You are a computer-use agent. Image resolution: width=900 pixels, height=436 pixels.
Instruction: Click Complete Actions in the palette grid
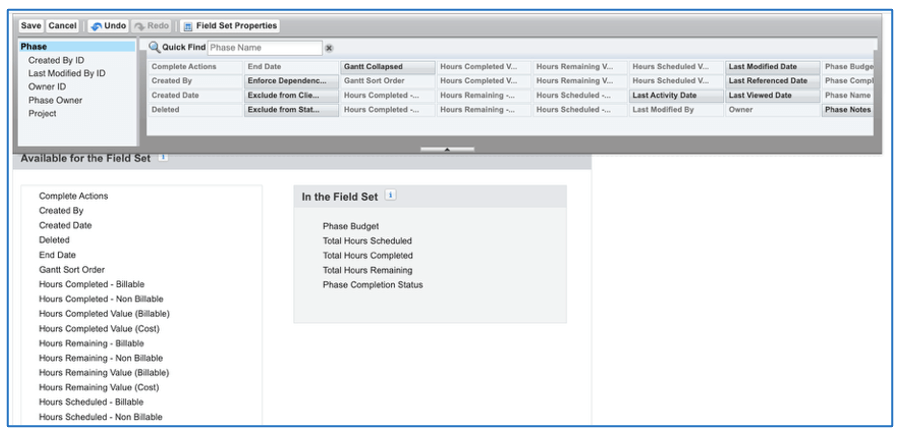195,67
